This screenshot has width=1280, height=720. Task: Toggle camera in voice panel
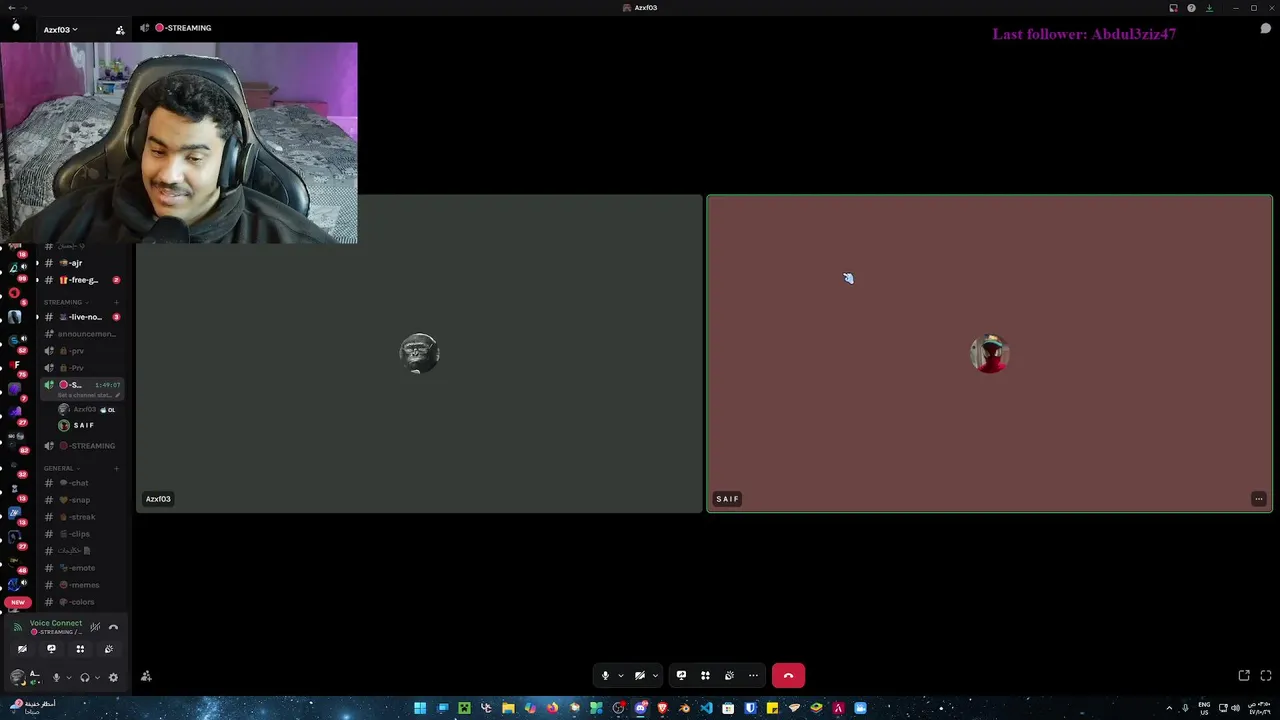coord(22,649)
